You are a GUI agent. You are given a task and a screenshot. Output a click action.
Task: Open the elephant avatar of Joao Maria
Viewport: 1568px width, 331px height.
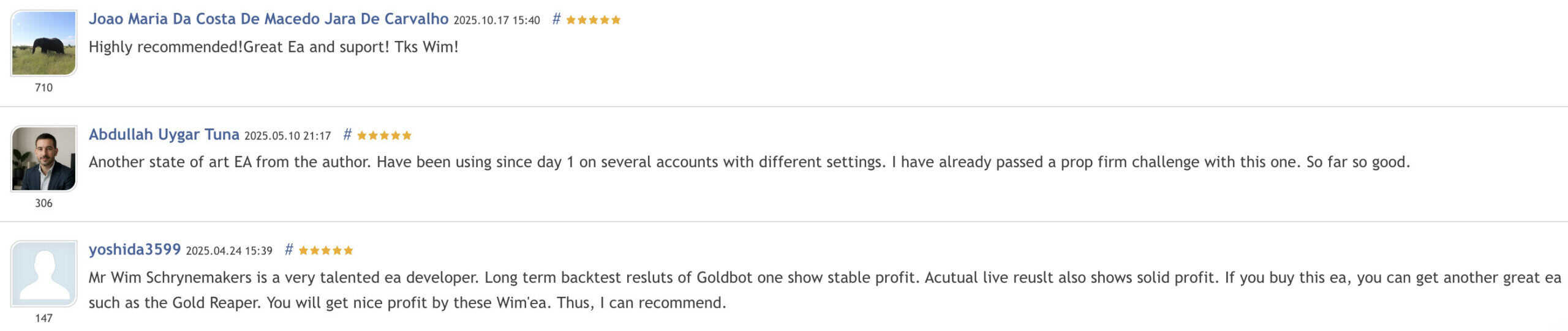point(44,43)
